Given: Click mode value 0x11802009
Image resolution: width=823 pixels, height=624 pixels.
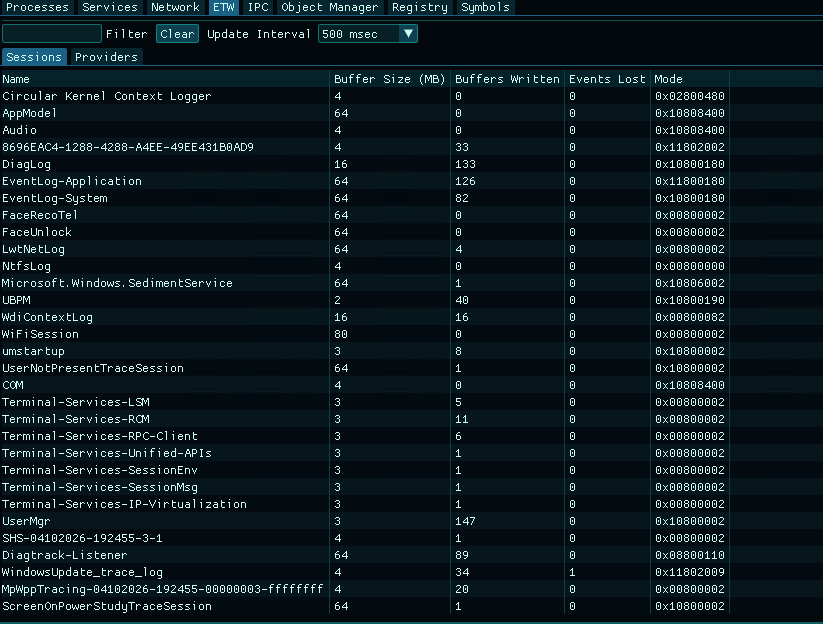Looking at the screenshot, I should (690, 572).
